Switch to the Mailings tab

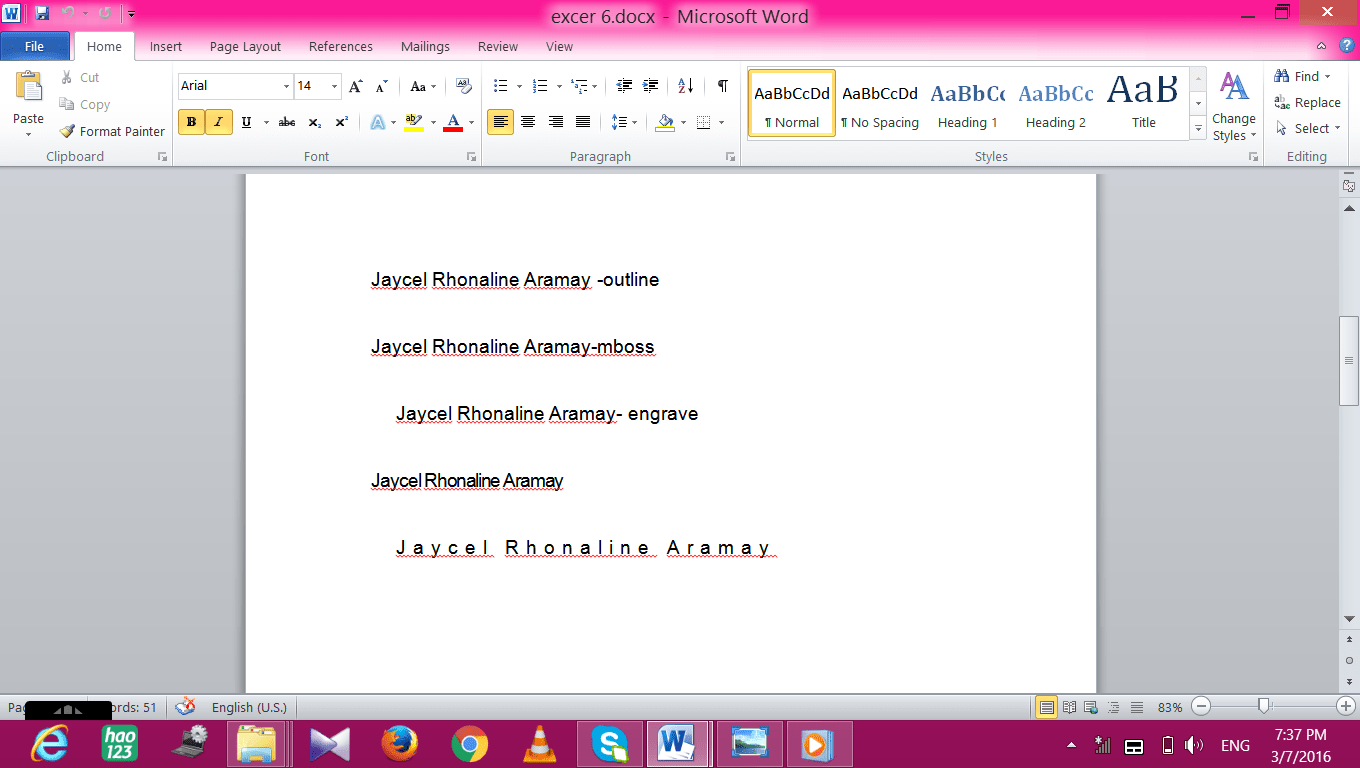425,46
